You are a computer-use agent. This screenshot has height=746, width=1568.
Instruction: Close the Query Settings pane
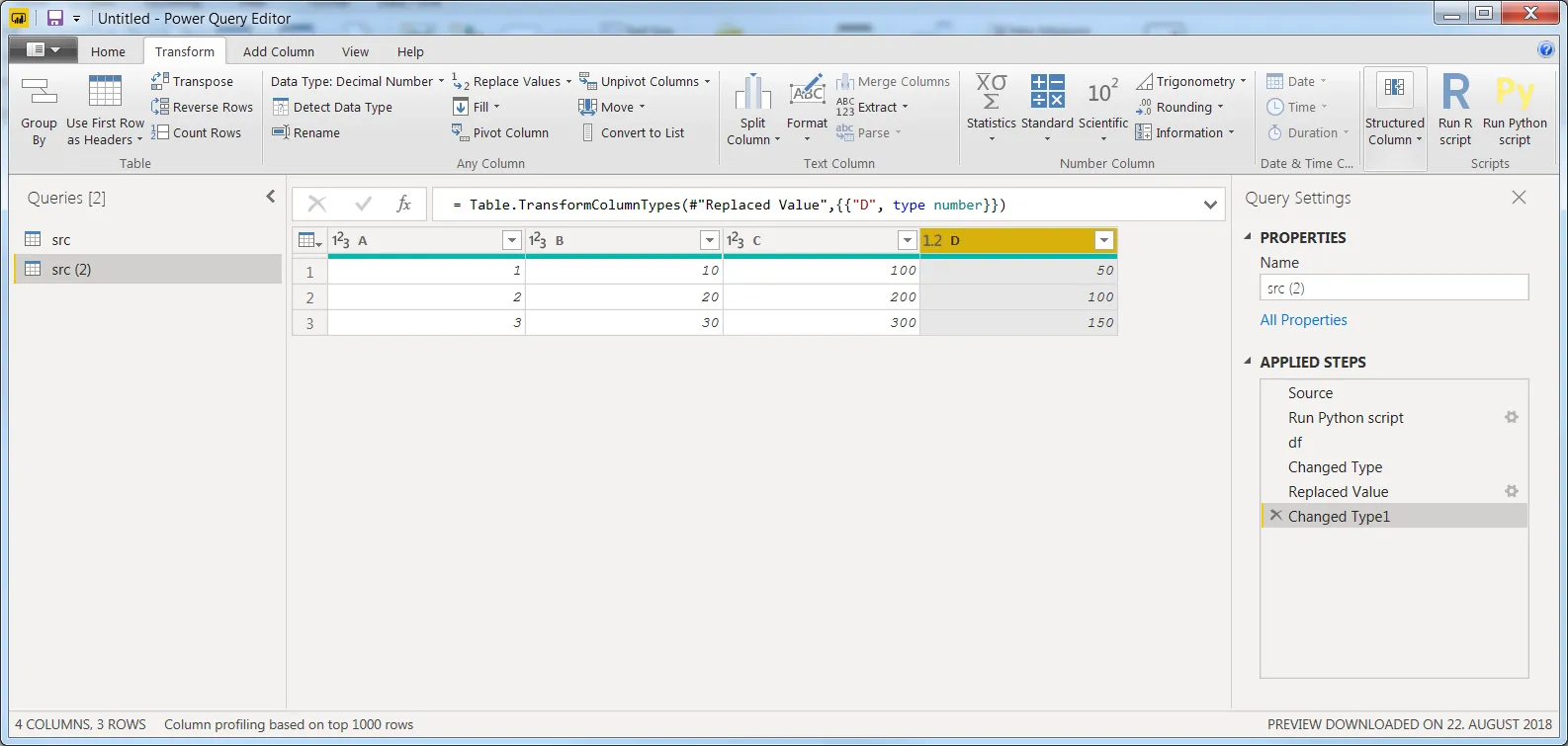tap(1519, 198)
